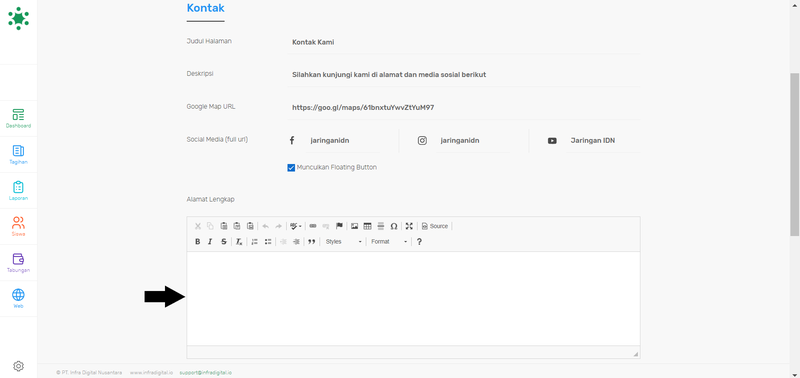Open Tagihan in the sidebar
The image size is (800, 378).
pyautogui.click(x=18, y=155)
